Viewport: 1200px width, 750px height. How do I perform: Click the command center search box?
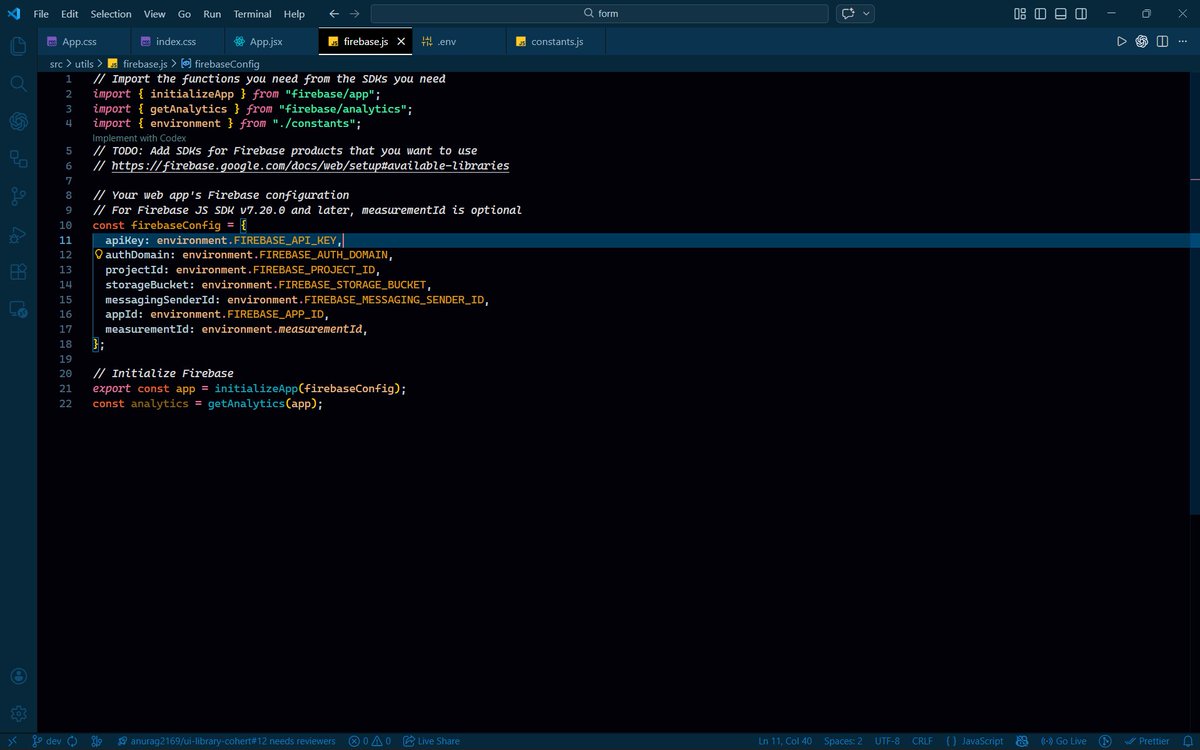600,14
